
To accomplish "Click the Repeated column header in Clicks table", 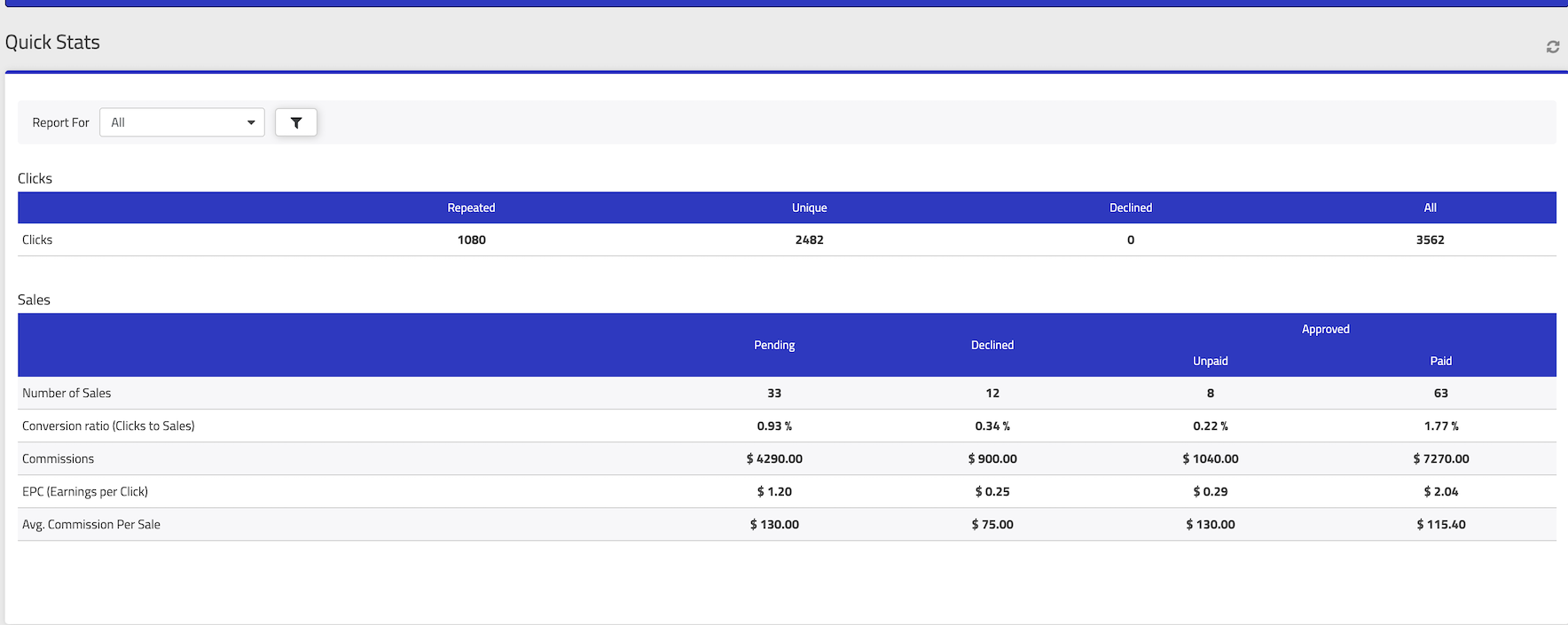I will (471, 207).
